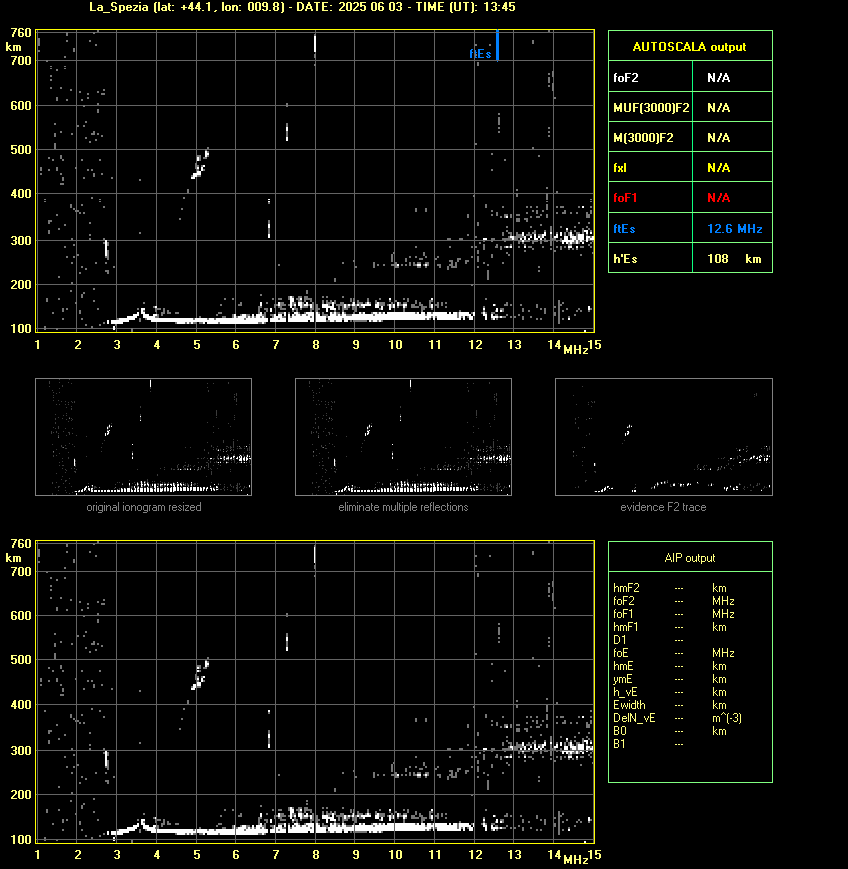848x869 pixels.
Task: Click the 108 km h'Es value
Action: point(734,258)
